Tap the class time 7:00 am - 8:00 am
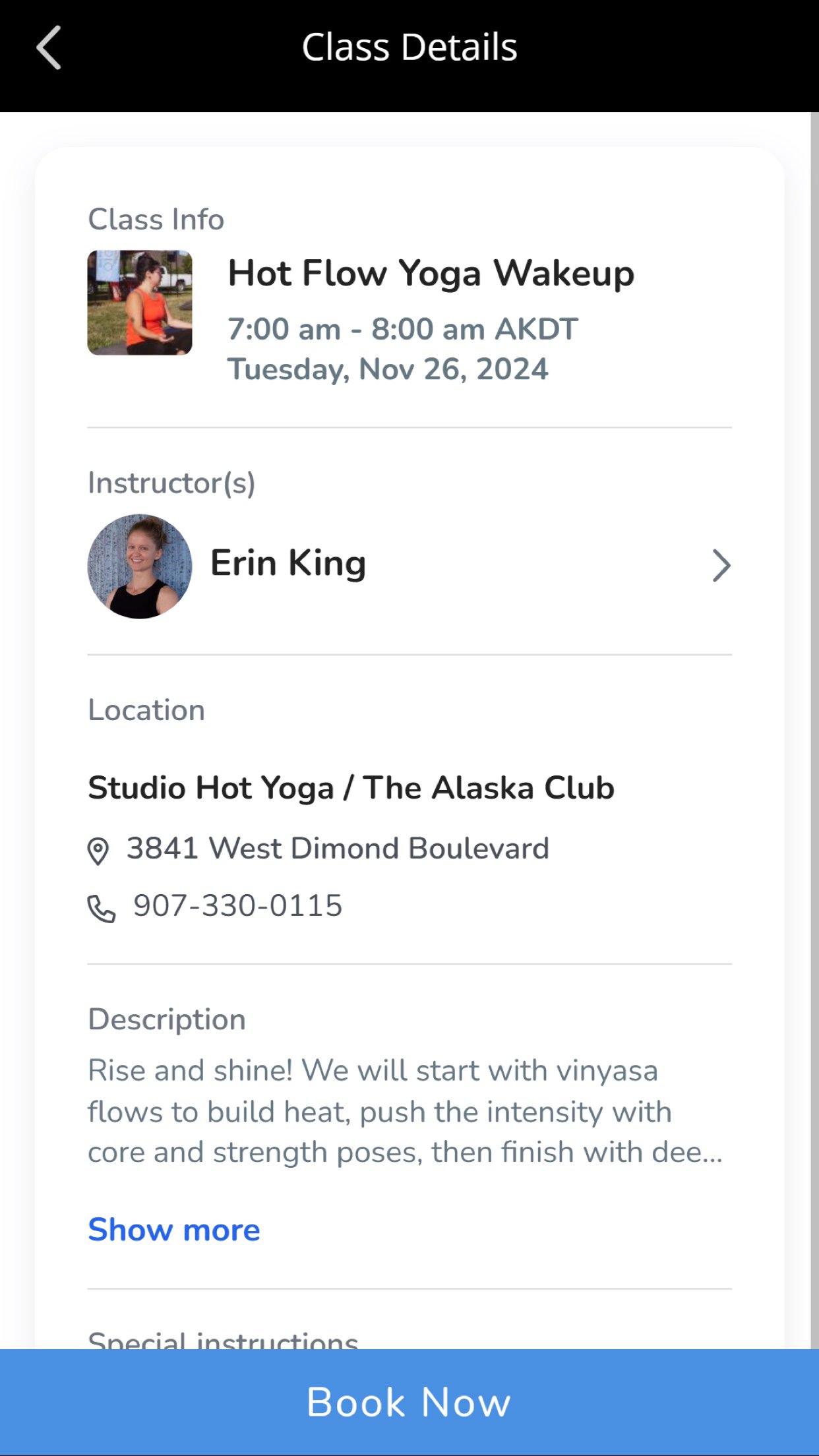 click(x=402, y=329)
